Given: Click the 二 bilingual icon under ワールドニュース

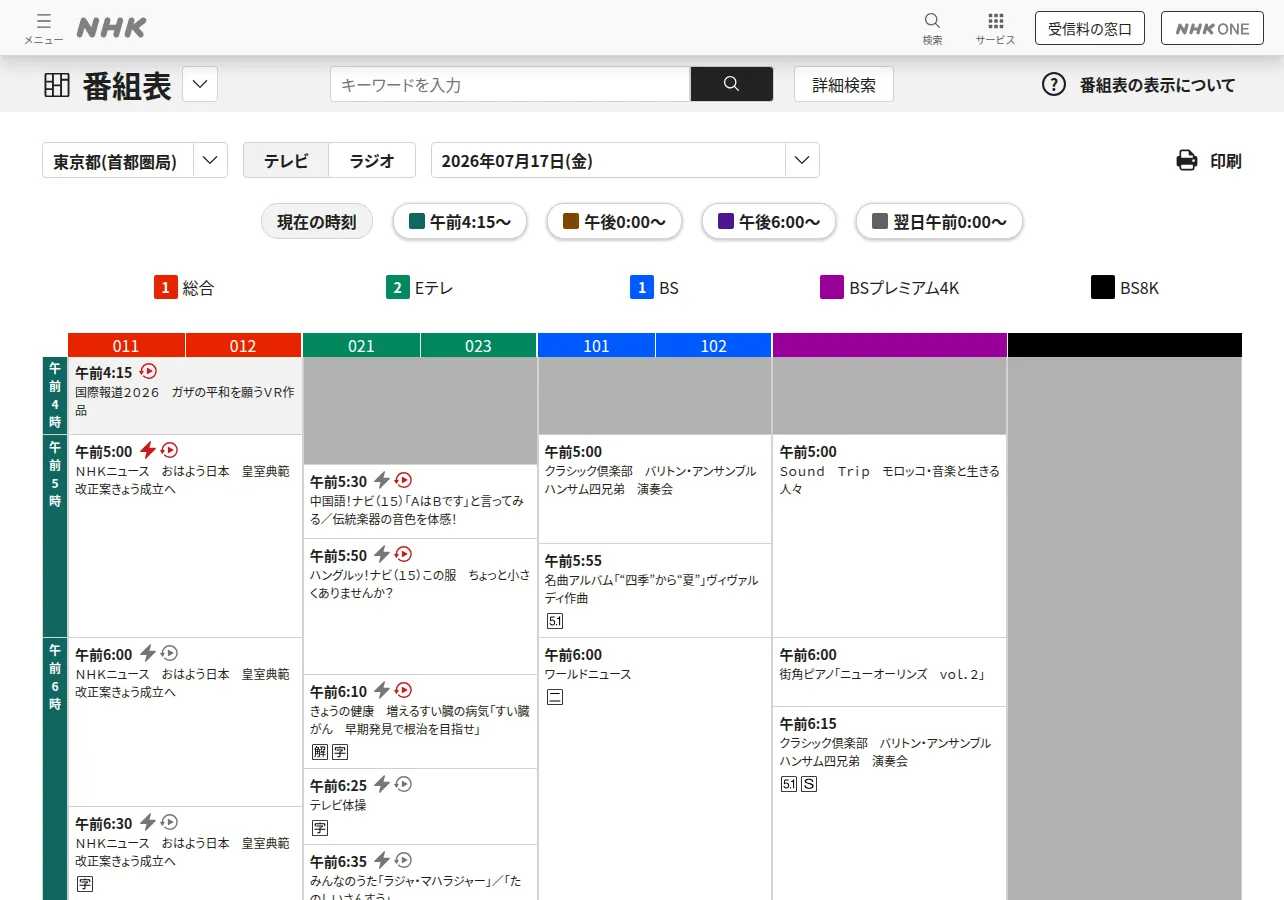Looking at the screenshot, I should 555,697.
